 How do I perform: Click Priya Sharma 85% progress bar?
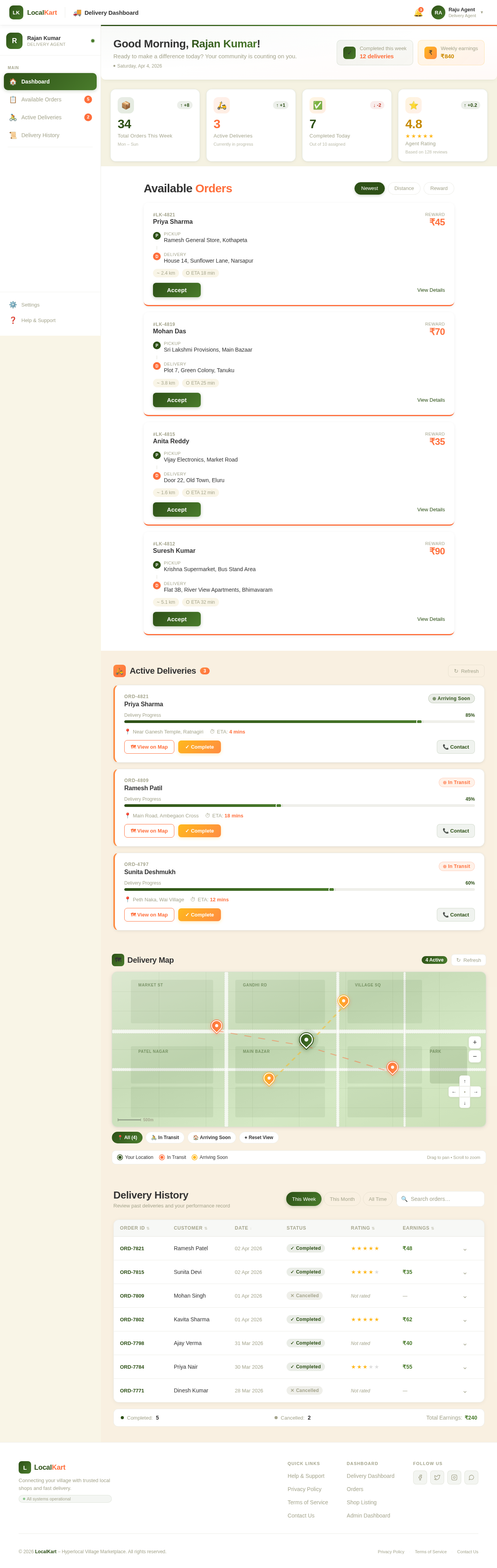click(299, 721)
